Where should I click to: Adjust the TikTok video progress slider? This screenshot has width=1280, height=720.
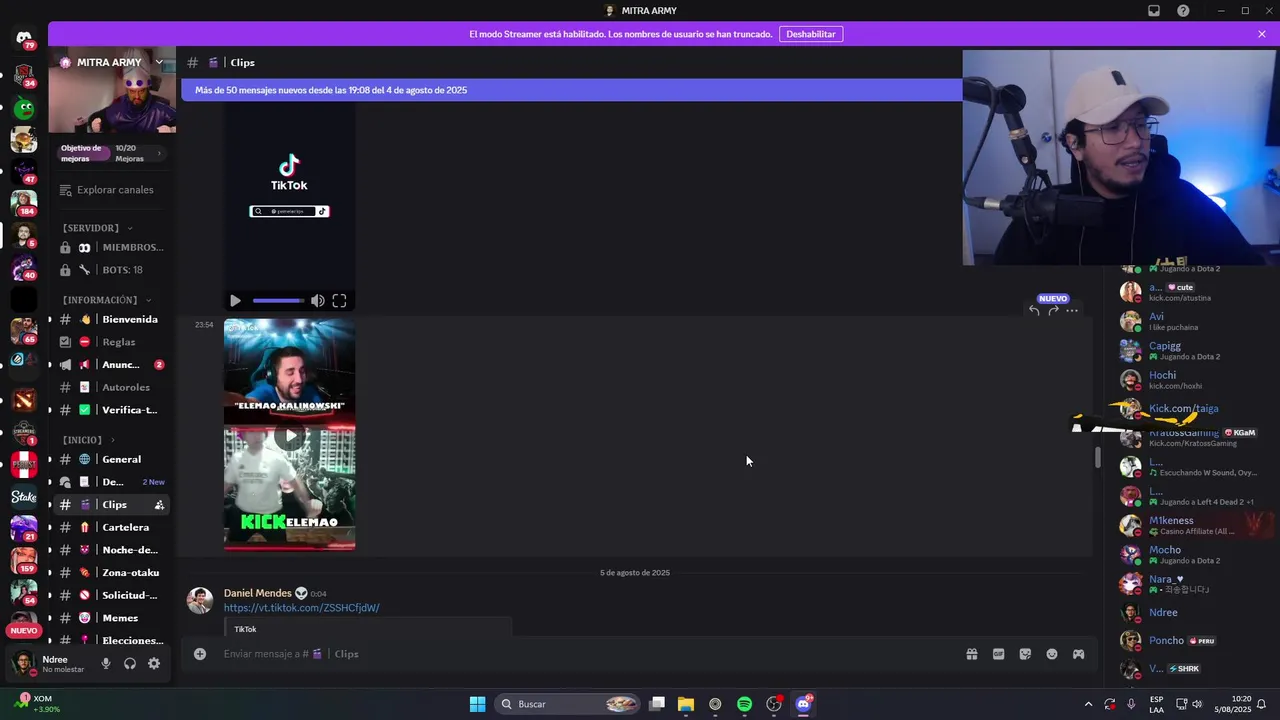click(x=278, y=301)
